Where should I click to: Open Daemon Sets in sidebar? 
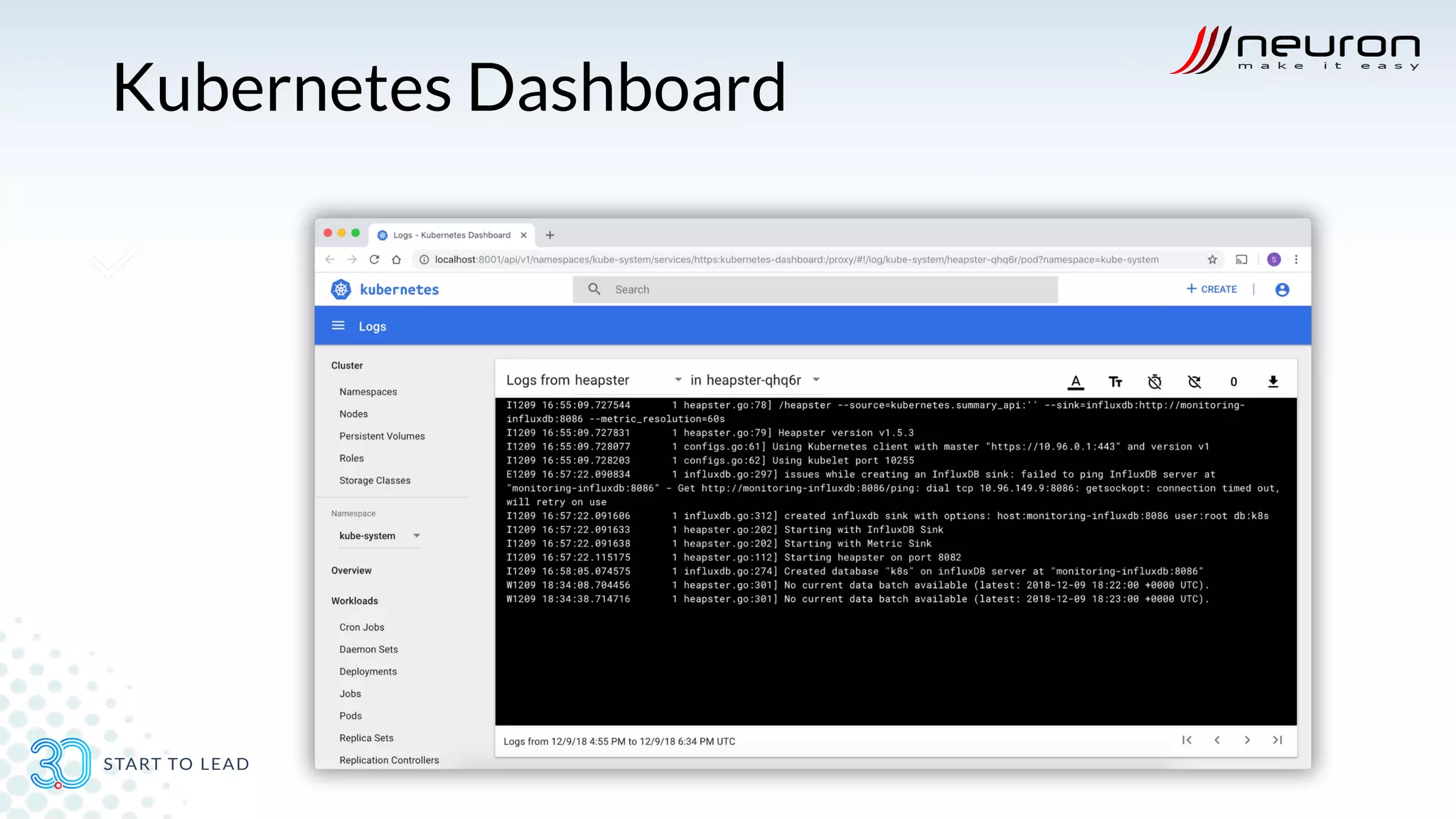pos(368,649)
